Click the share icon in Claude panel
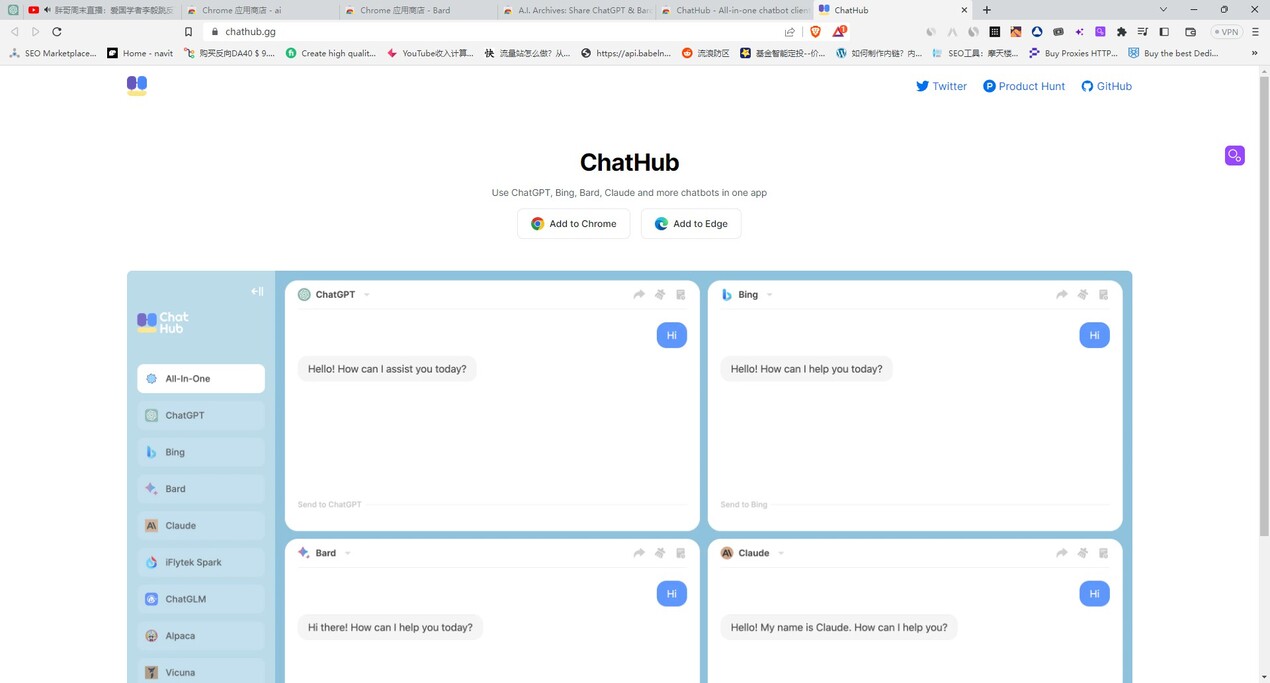The height and width of the screenshot is (683, 1270). 1062,553
